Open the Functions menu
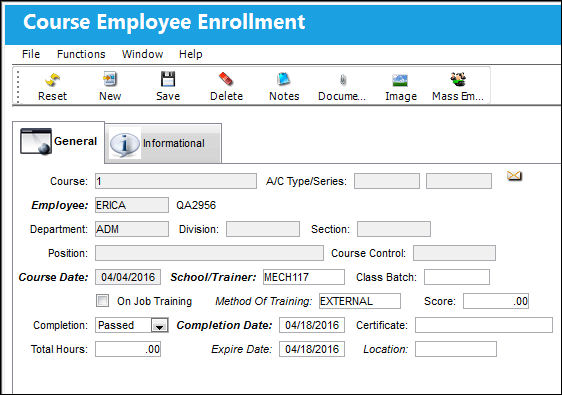The image size is (562, 395). click(x=81, y=54)
